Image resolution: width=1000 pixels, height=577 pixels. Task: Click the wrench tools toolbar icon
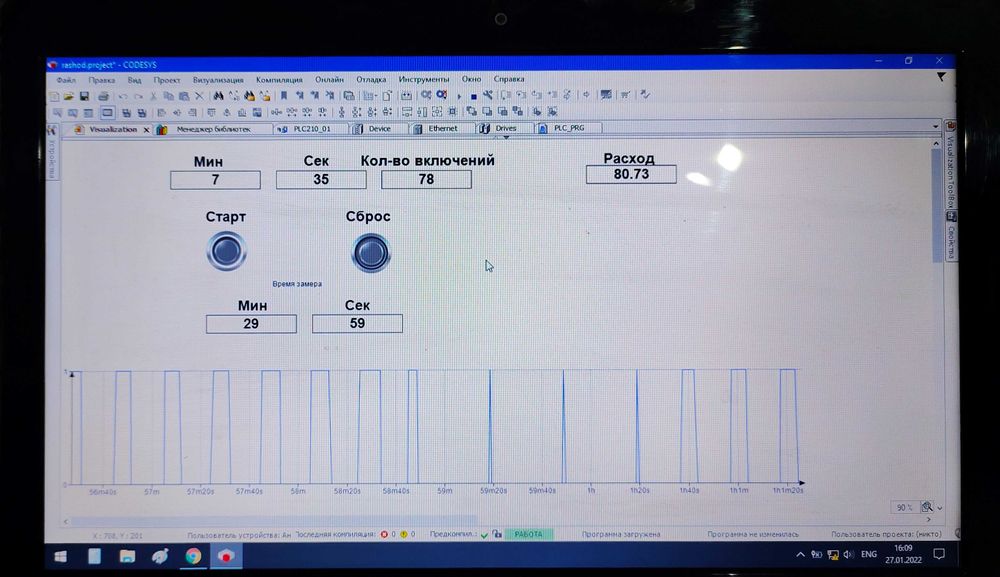coord(488,95)
